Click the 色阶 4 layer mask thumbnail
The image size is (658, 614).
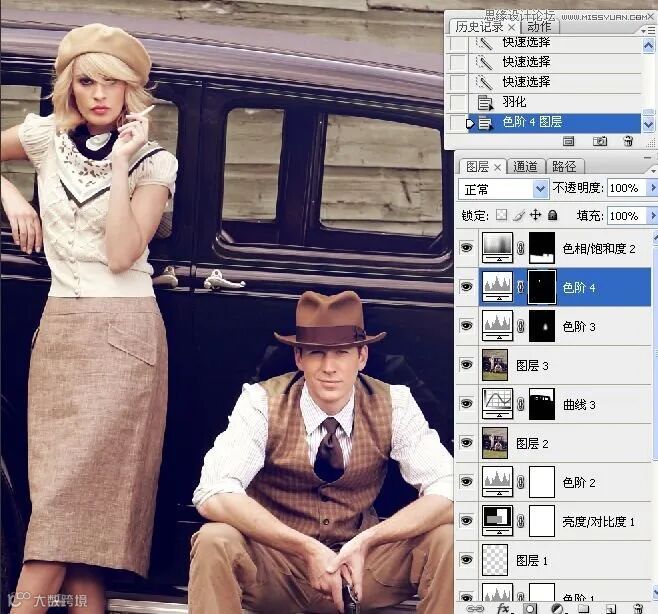542,287
